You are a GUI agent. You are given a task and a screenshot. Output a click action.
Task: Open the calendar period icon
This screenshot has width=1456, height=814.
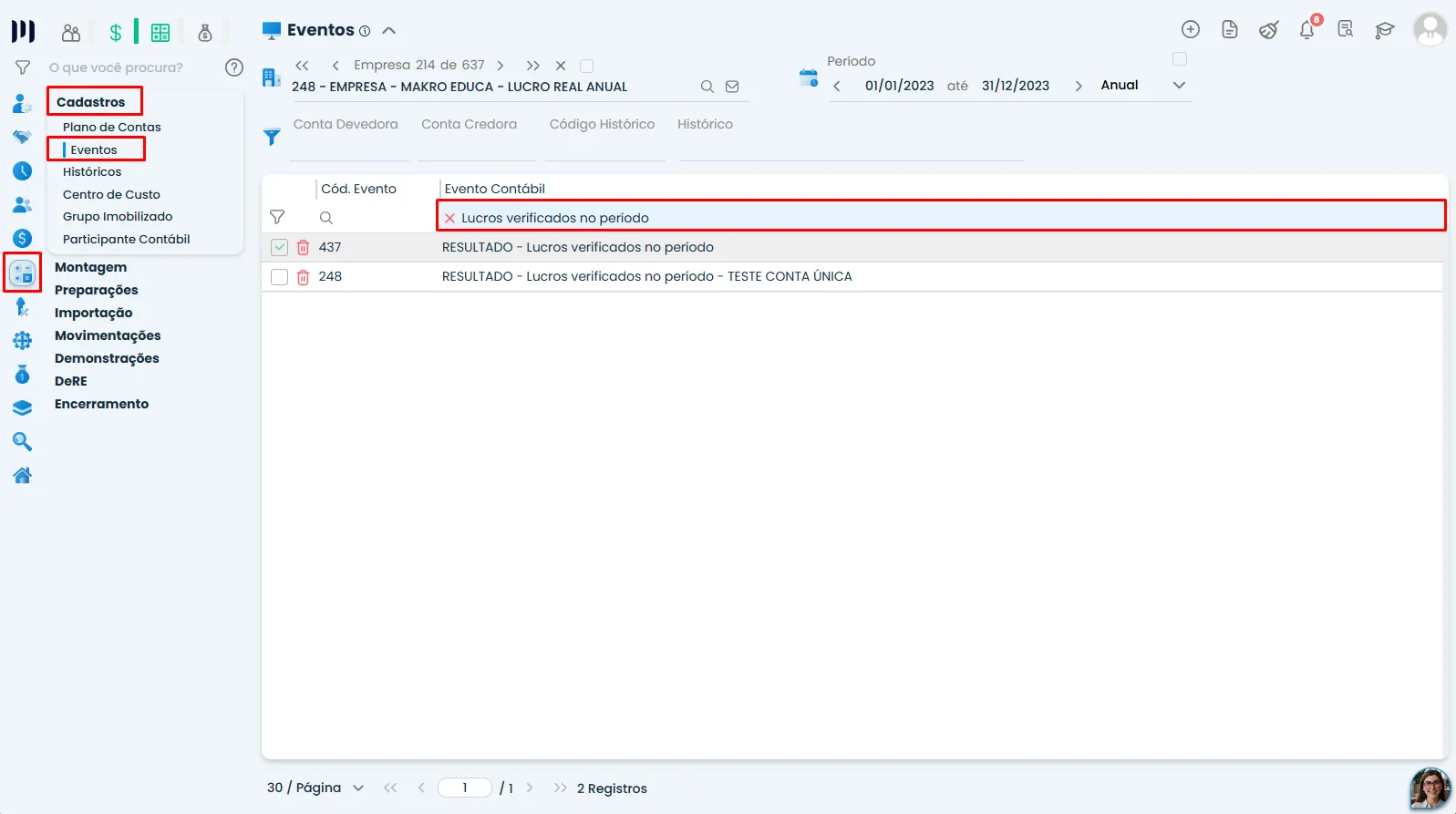pos(809,77)
